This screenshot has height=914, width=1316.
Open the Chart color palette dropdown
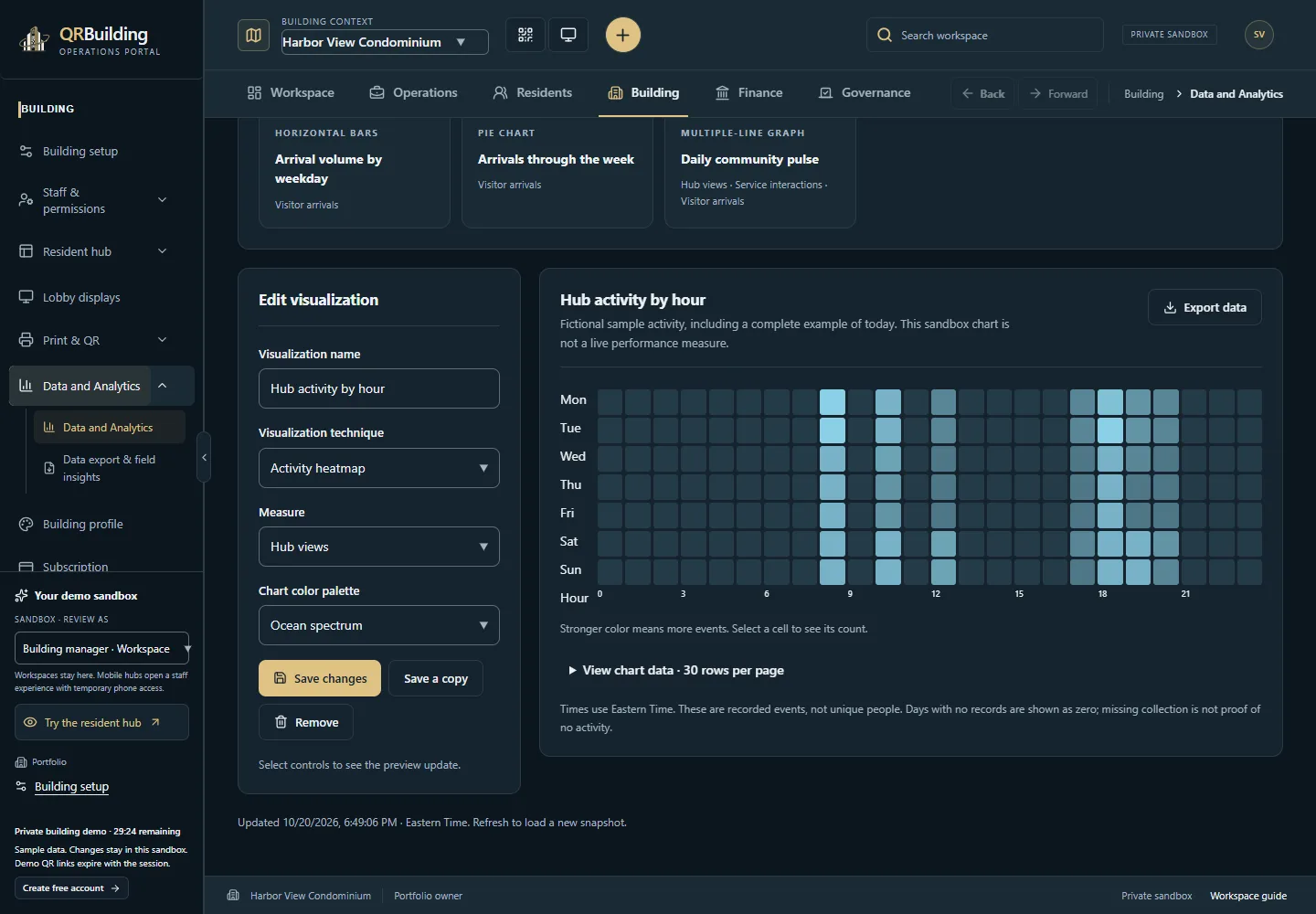pyautogui.click(x=379, y=625)
